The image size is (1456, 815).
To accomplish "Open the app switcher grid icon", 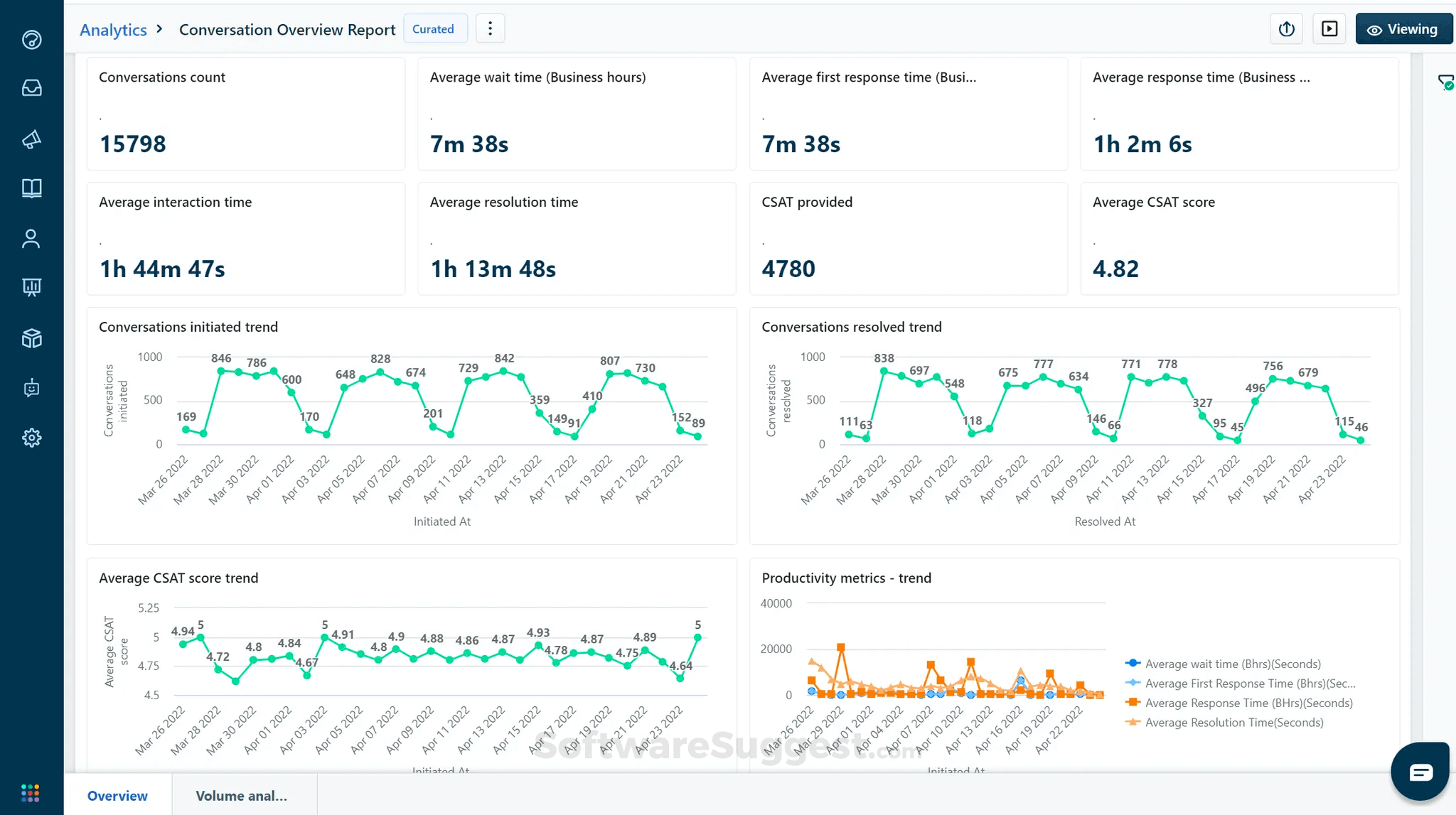I will pyautogui.click(x=31, y=793).
